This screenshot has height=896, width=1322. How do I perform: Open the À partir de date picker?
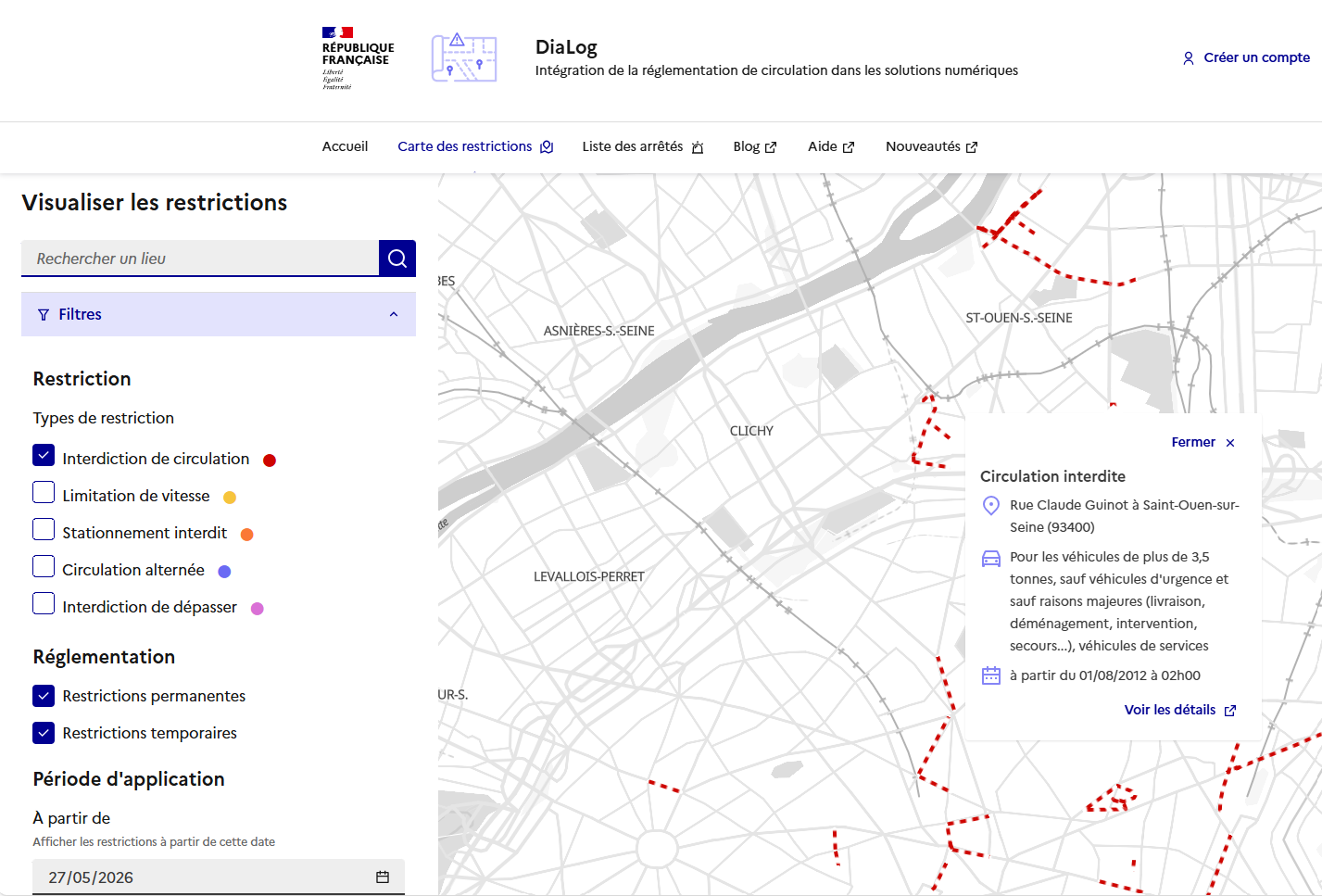[219, 877]
